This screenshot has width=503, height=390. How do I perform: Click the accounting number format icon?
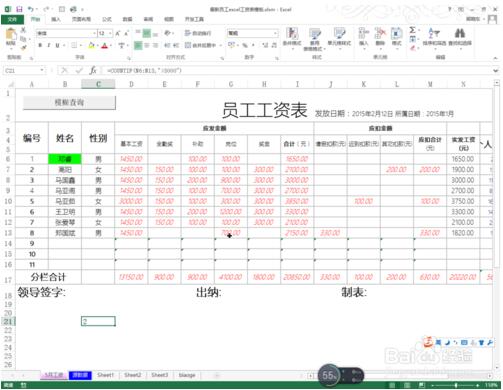(231, 45)
